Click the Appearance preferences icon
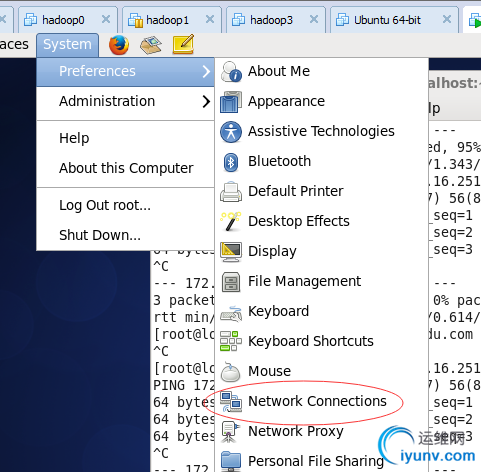The height and width of the screenshot is (472, 481). [231, 102]
